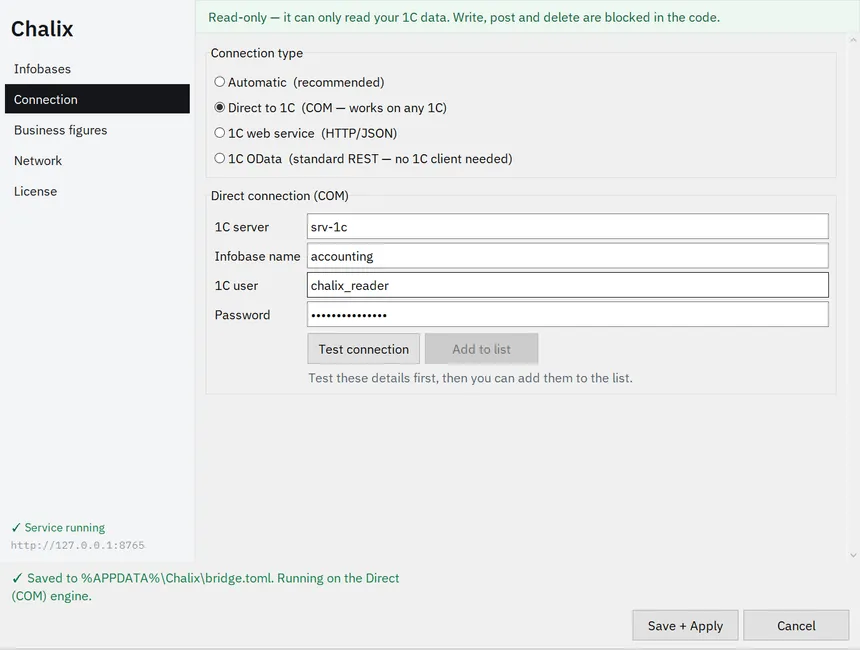Image resolution: width=860 pixels, height=650 pixels.
Task: Select the Automatic (recommended) radio button
Action: tap(219, 82)
